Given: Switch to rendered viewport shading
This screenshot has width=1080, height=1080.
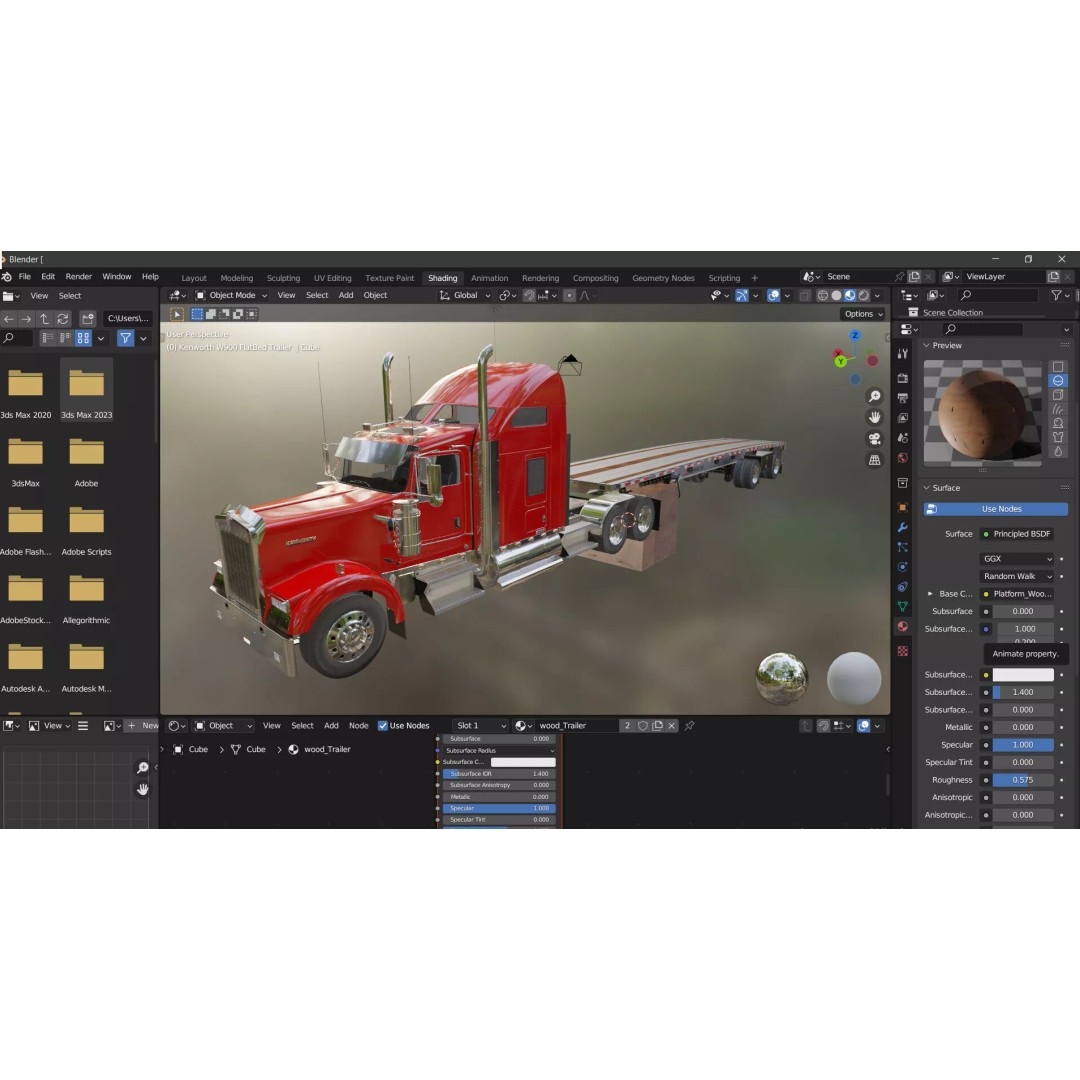Looking at the screenshot, I should pyautogui.click(x=864, y=295).
